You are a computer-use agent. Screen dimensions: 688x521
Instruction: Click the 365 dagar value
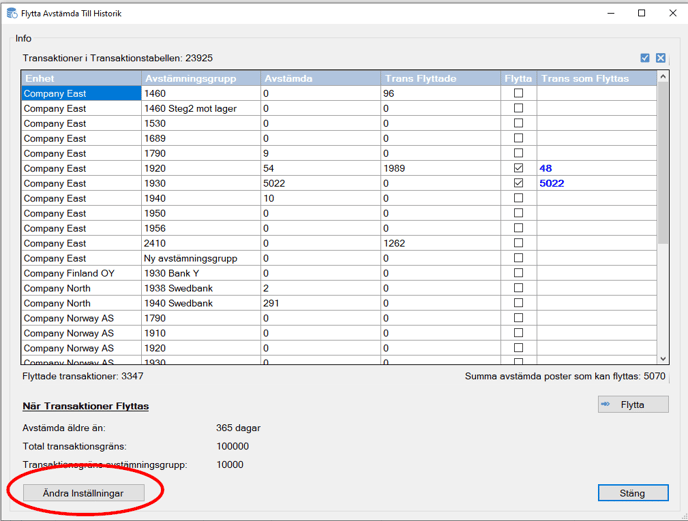(x=238, y=428)
